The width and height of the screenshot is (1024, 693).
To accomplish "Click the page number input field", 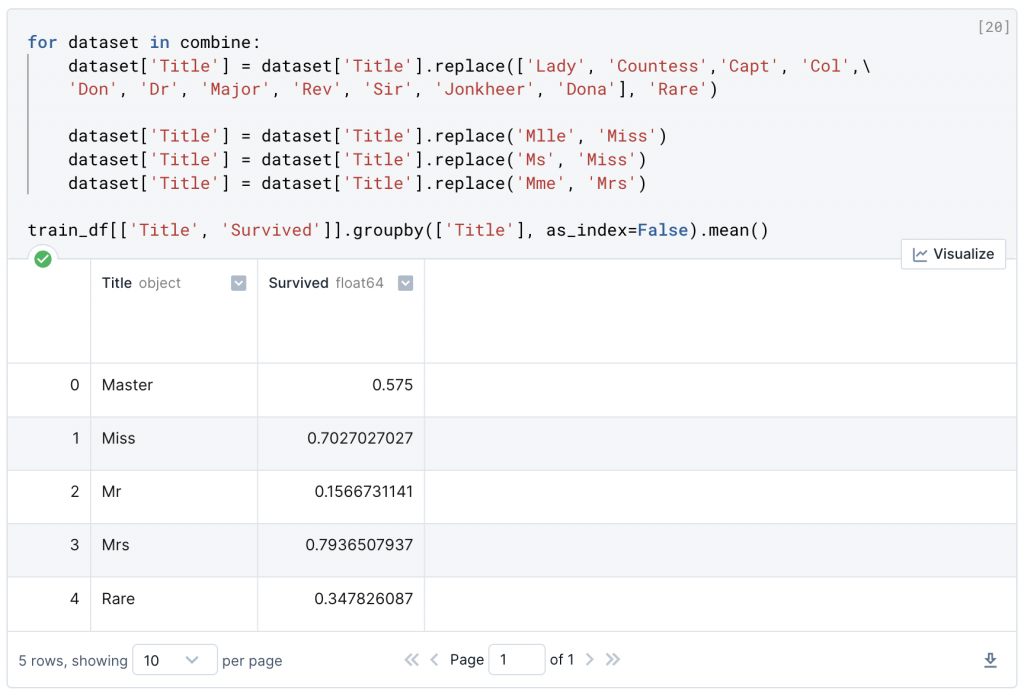I will (x=516, y=660).
